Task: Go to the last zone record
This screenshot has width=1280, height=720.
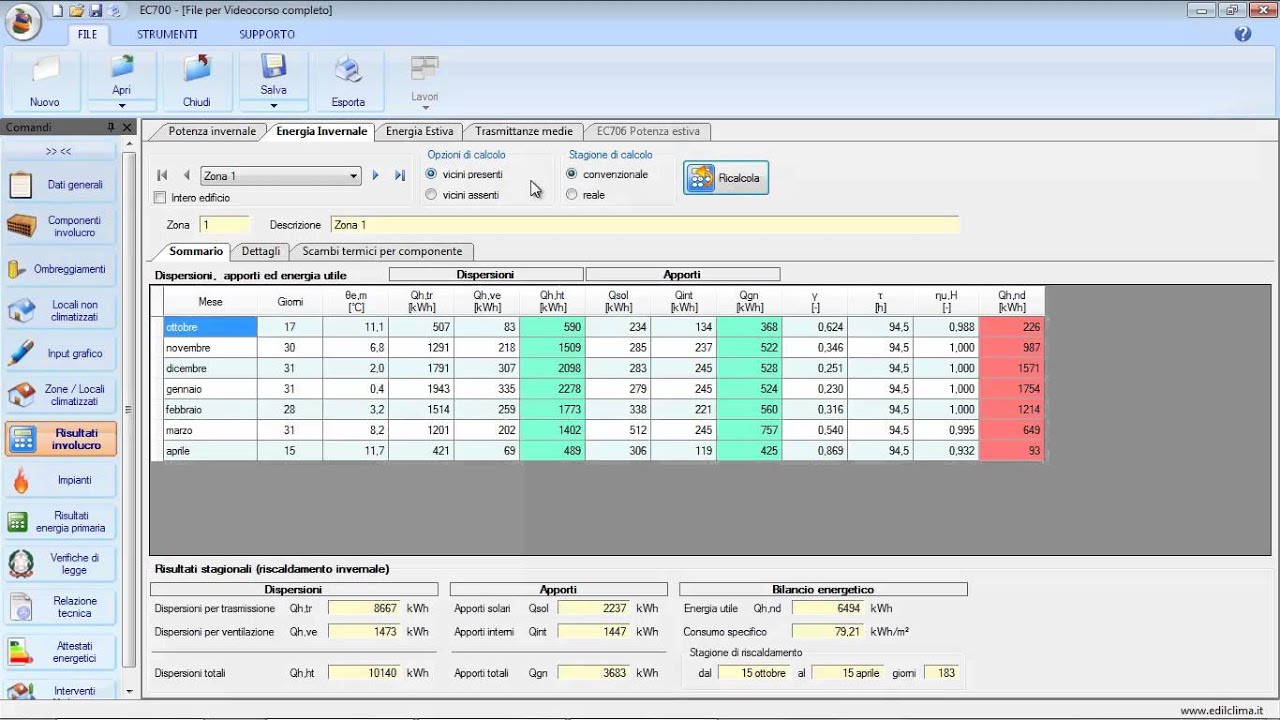Action: tap(400, 176)
